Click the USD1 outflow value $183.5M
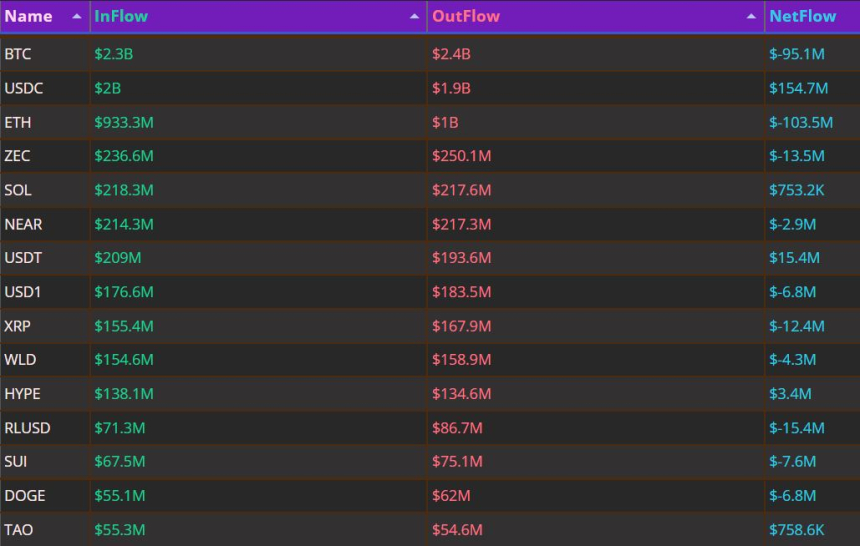Screen dimensions: 860x546 (462, 292)
